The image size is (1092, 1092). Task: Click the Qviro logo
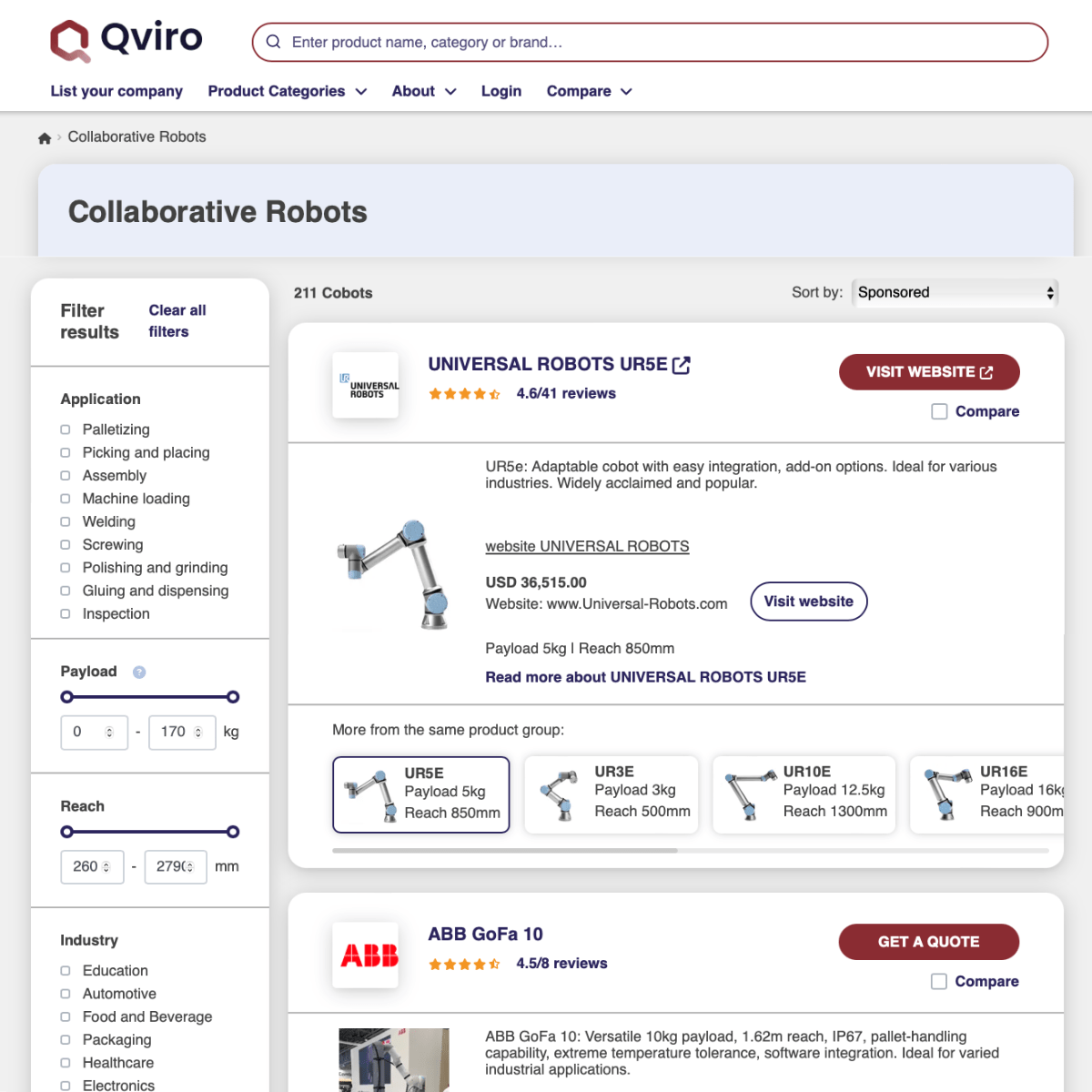(125, 40)
